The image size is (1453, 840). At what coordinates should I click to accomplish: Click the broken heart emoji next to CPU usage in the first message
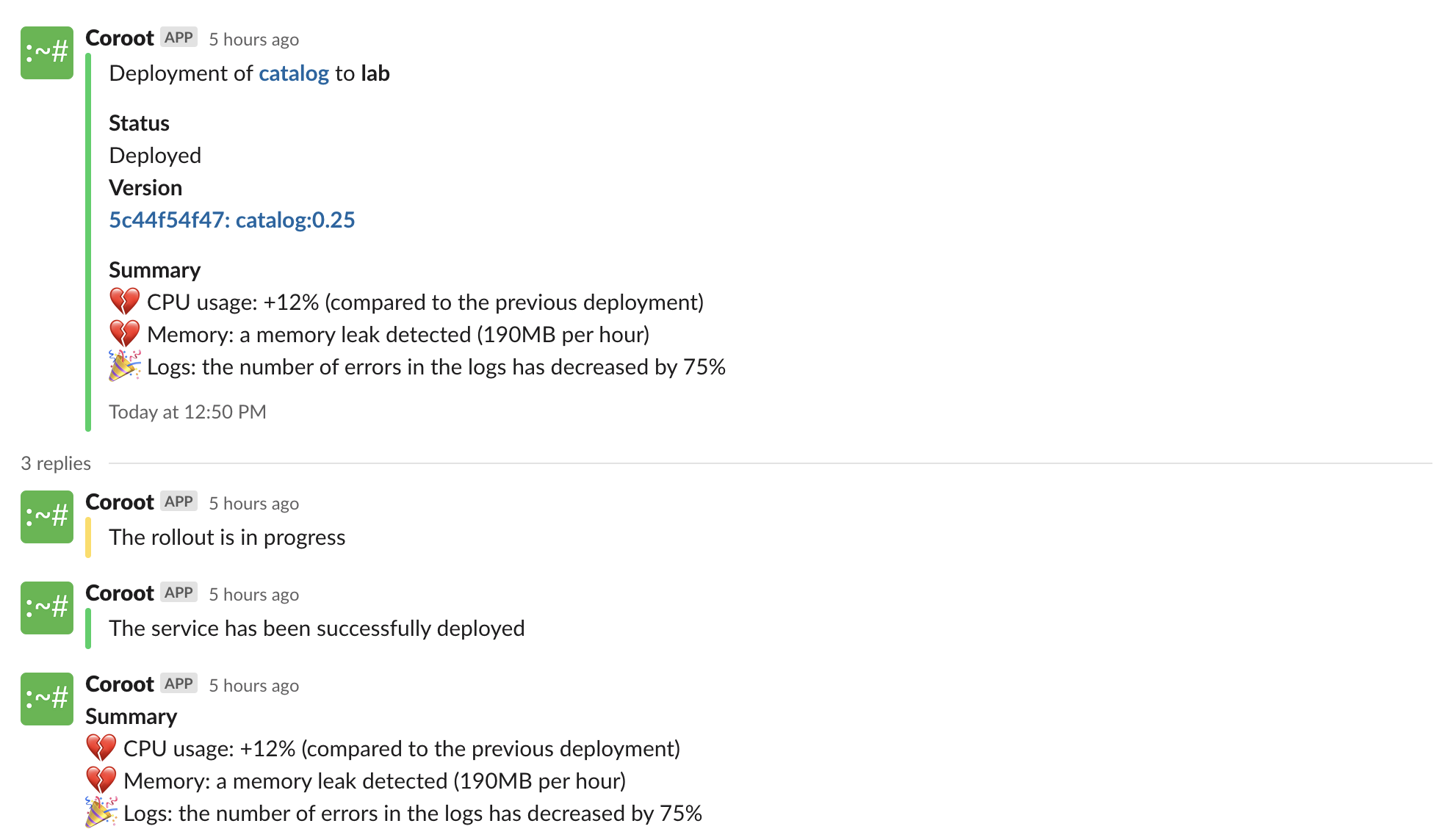[x=124, y=302]
